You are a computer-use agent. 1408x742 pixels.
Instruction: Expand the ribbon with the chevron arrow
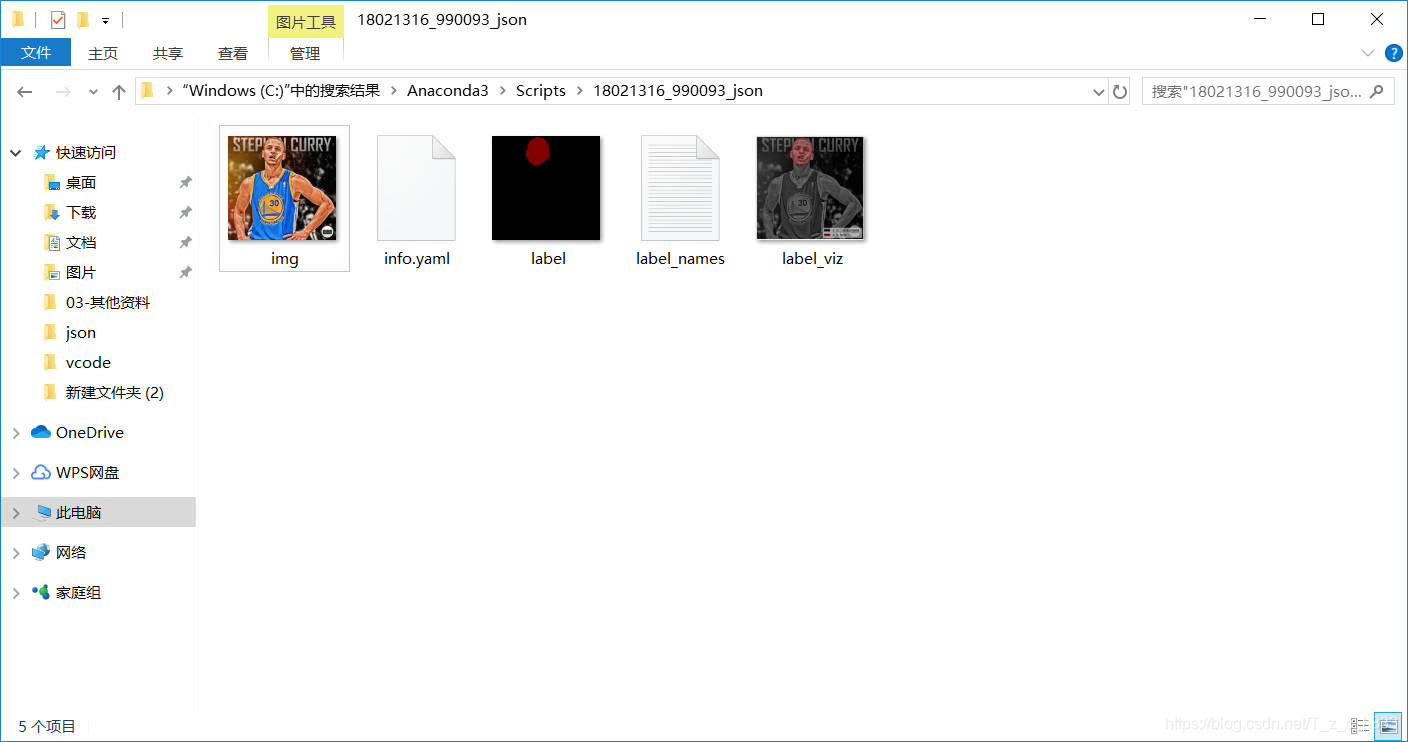click(x=1368, y=53)
